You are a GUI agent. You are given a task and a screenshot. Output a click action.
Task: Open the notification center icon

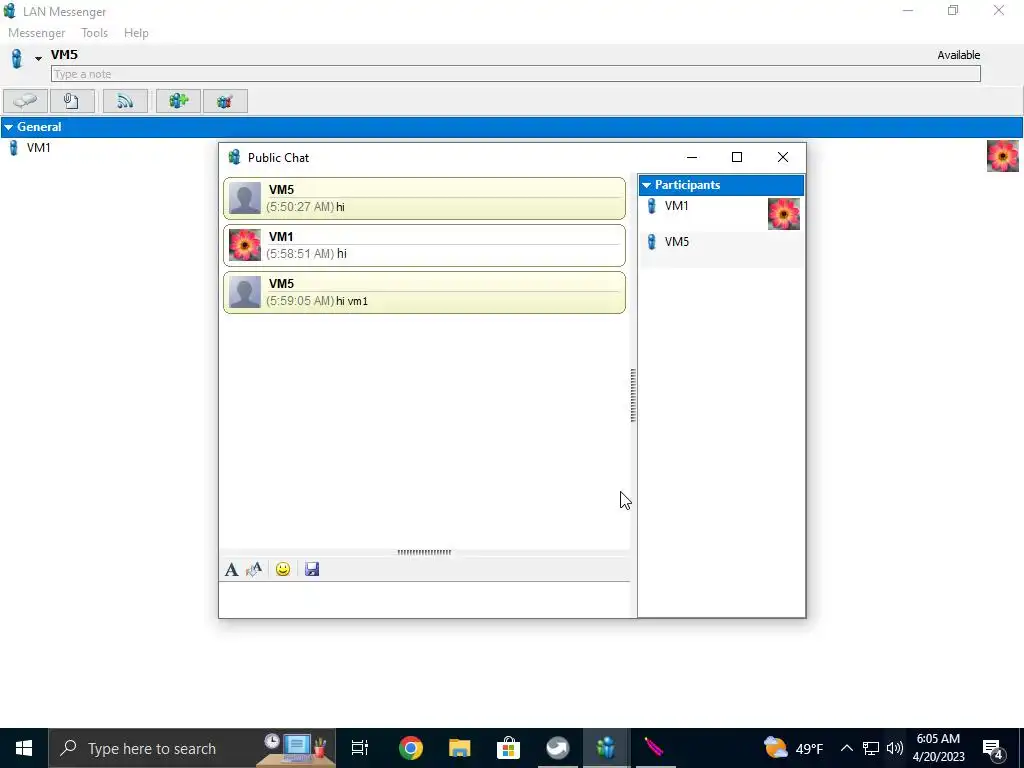pyautogui.click(x=993, y=748)
